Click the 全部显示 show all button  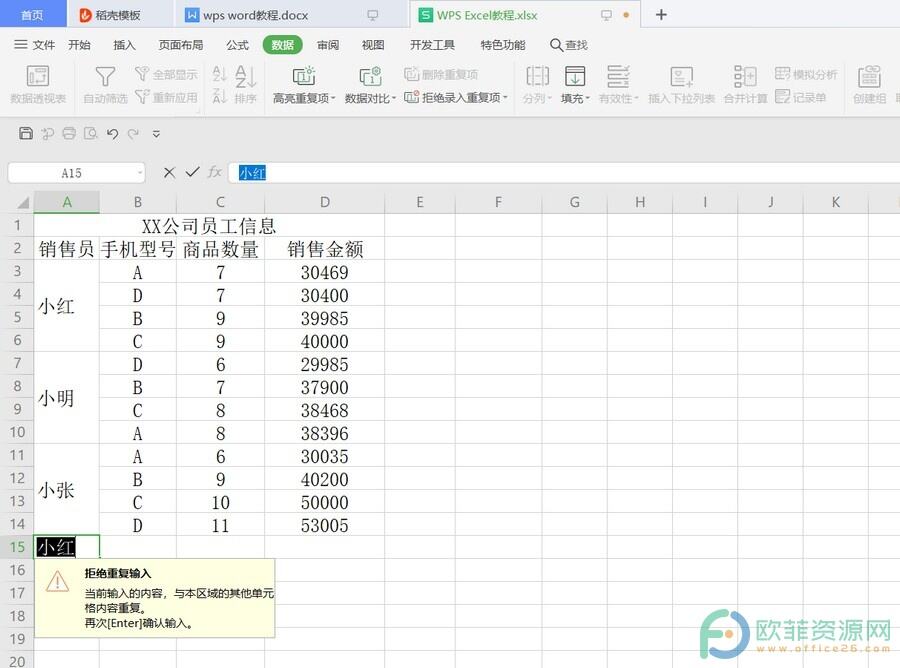[x=166, y=74]
